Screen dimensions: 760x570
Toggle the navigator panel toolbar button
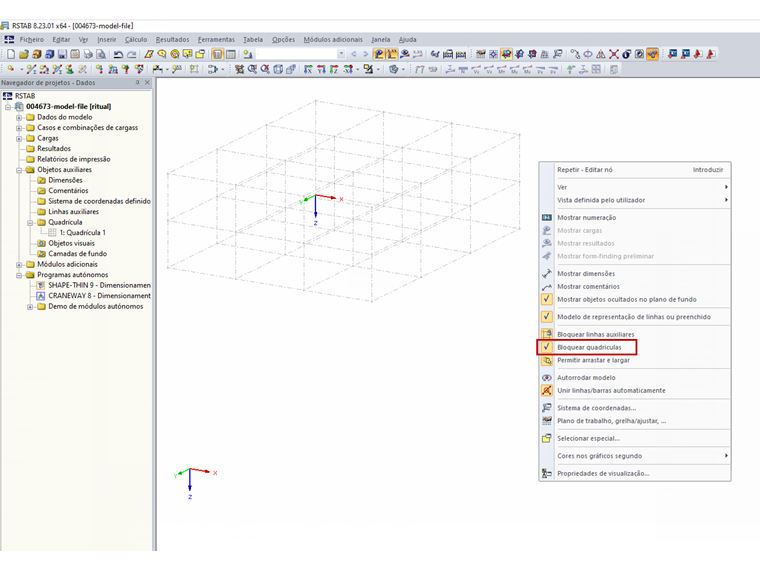[218, 54]
